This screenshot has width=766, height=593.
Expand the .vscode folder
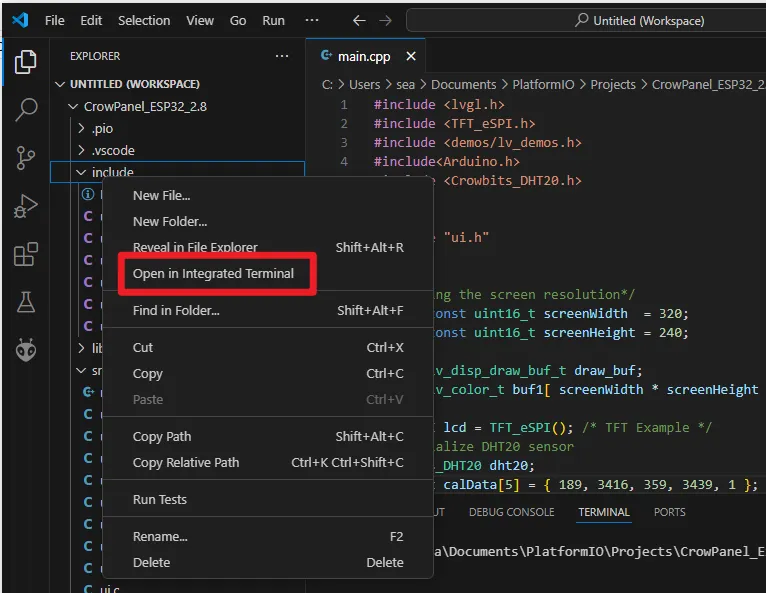[x=112, y=150]
